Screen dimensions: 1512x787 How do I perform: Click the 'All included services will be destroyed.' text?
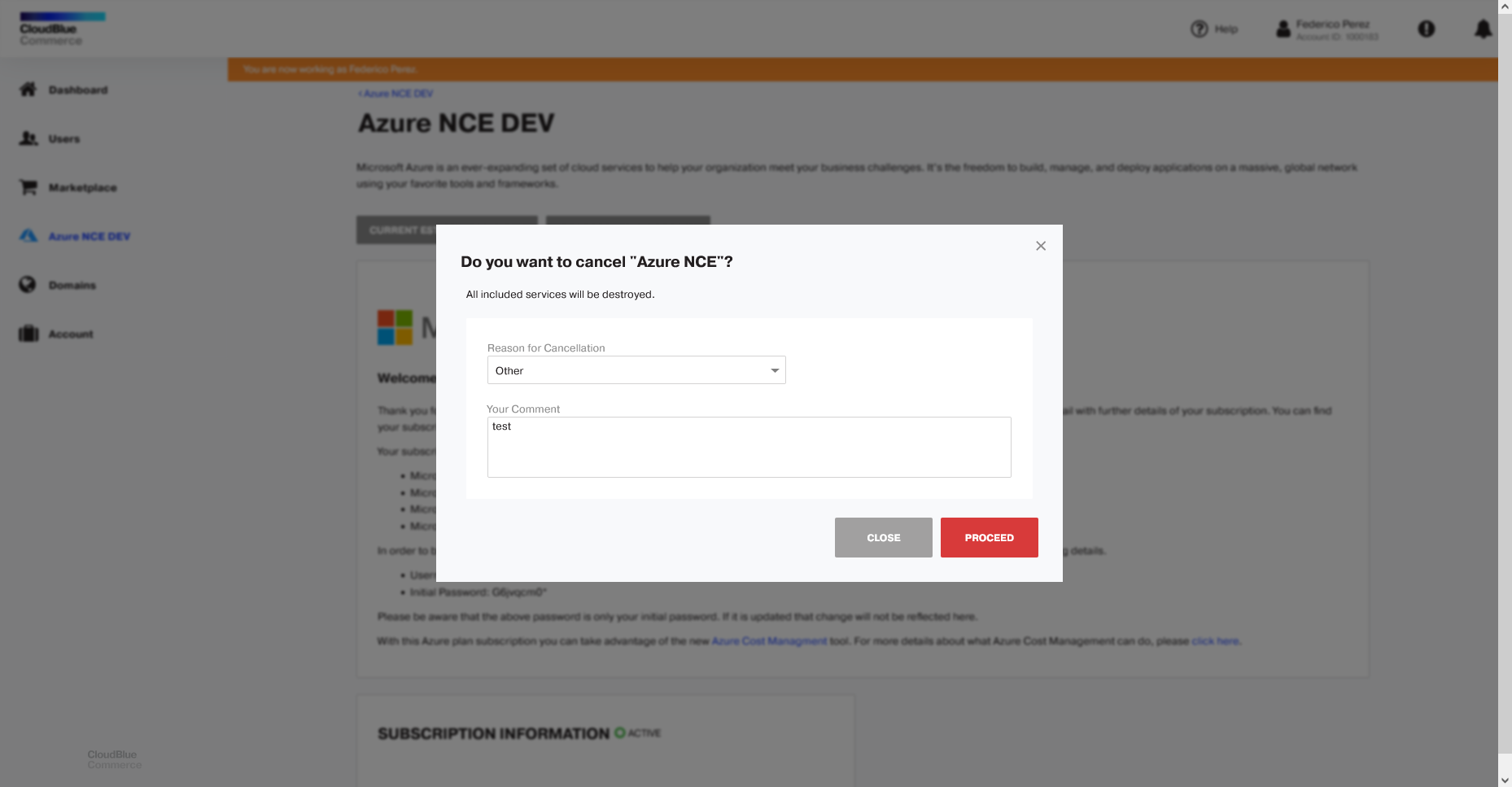tap(560, 295)
